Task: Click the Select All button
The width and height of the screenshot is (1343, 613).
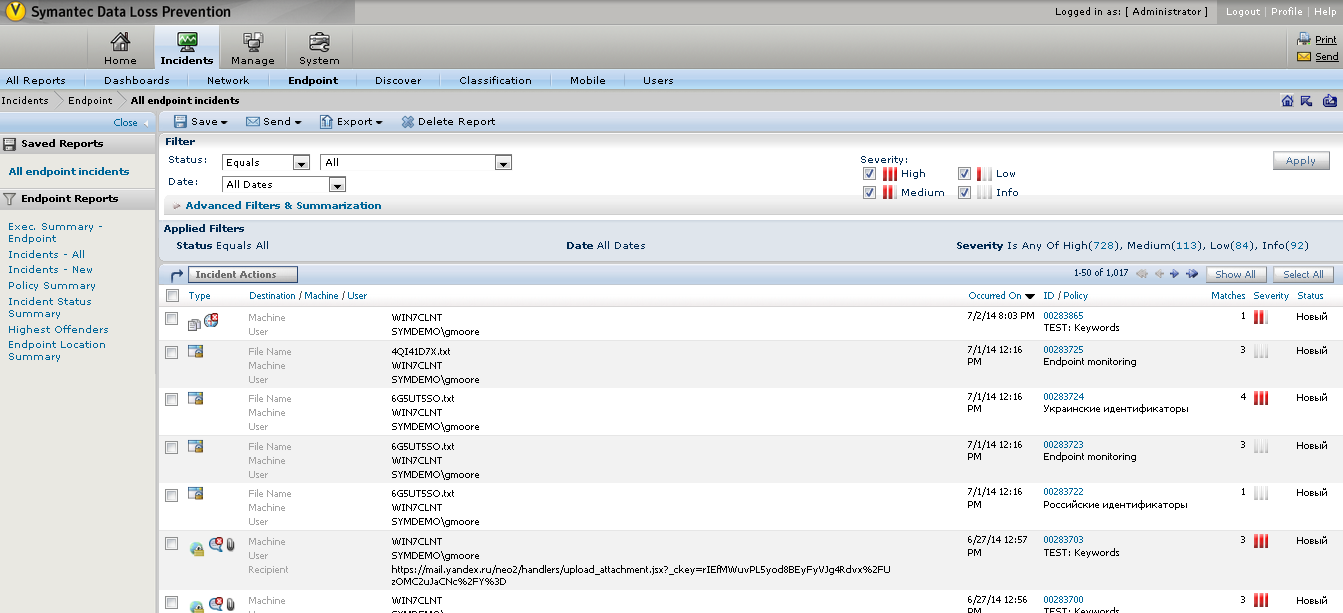Action: pyautogui.click(x=1303, y=274)
